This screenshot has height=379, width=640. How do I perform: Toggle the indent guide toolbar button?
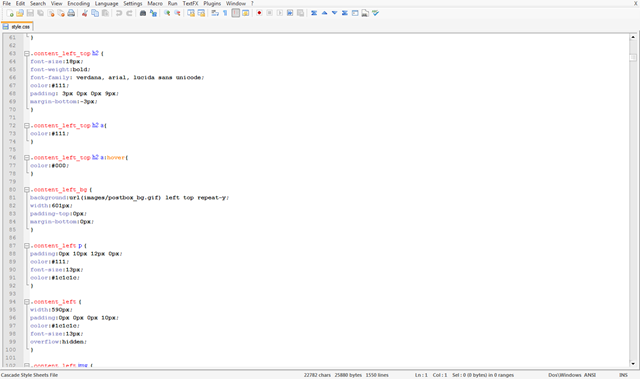pyautogui.click(x=236, y=13)
